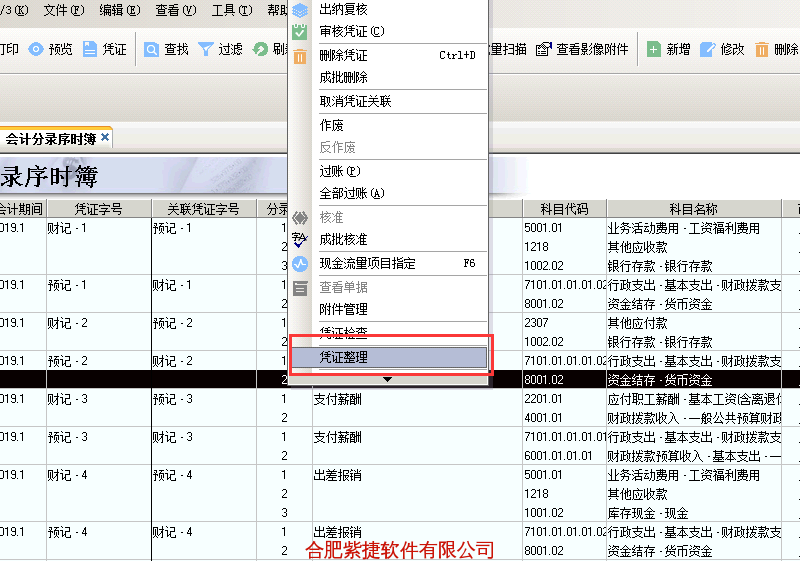800x561 pixels.
Task: Open the 工具(T) menu
Action: pos(231,10)
